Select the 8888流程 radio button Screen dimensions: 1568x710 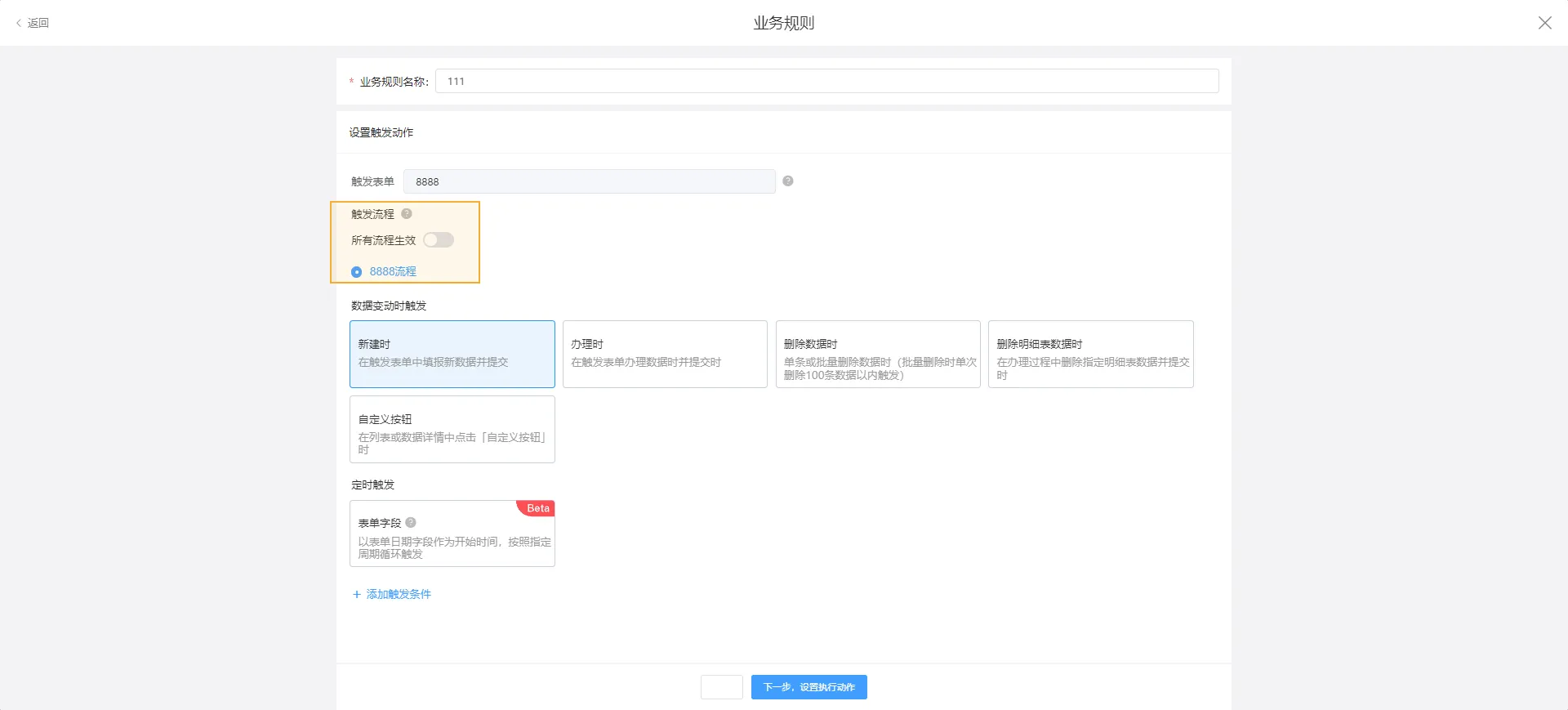[x=356, y=272]
